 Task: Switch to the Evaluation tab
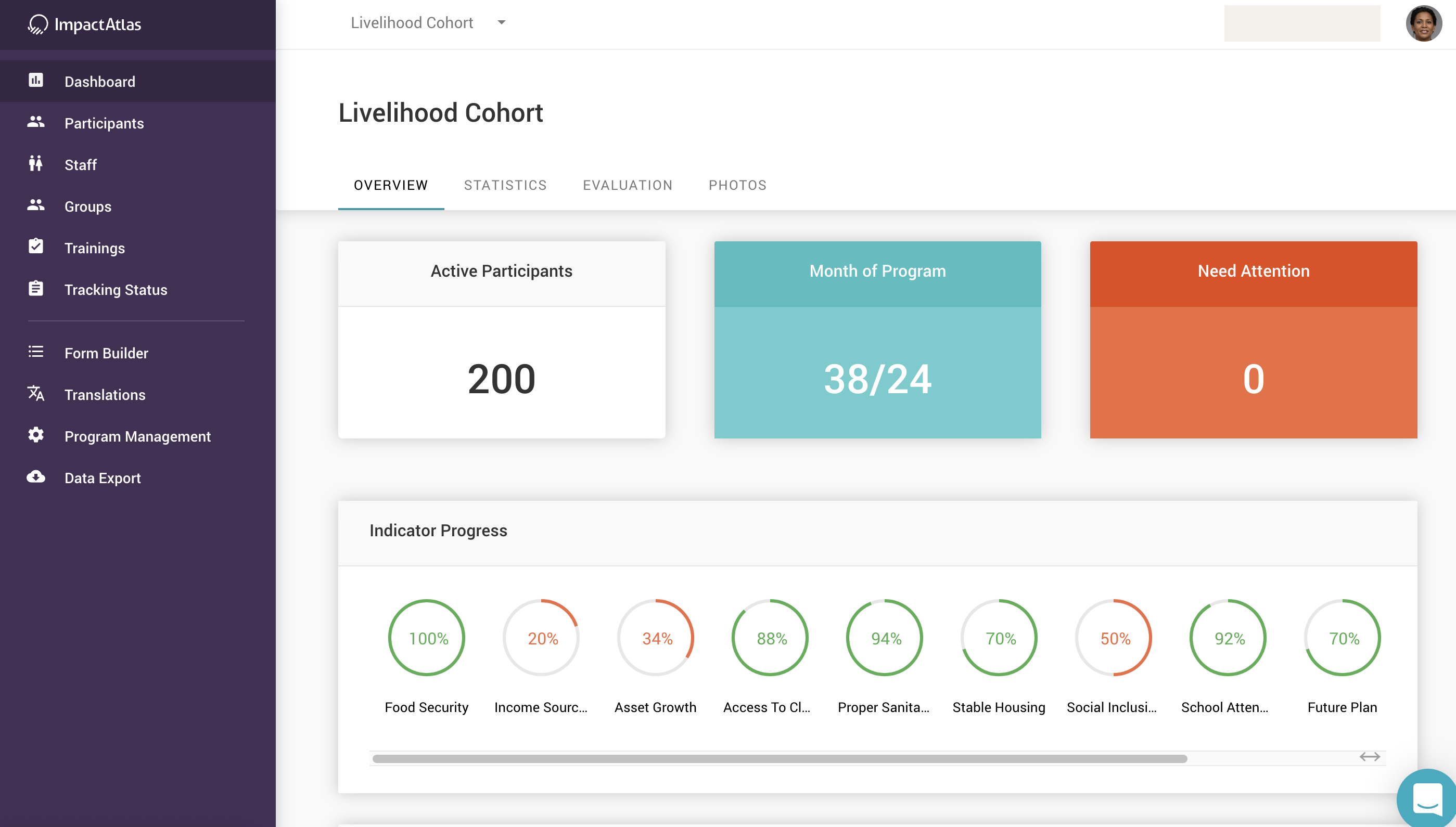(x=627, y=185)
